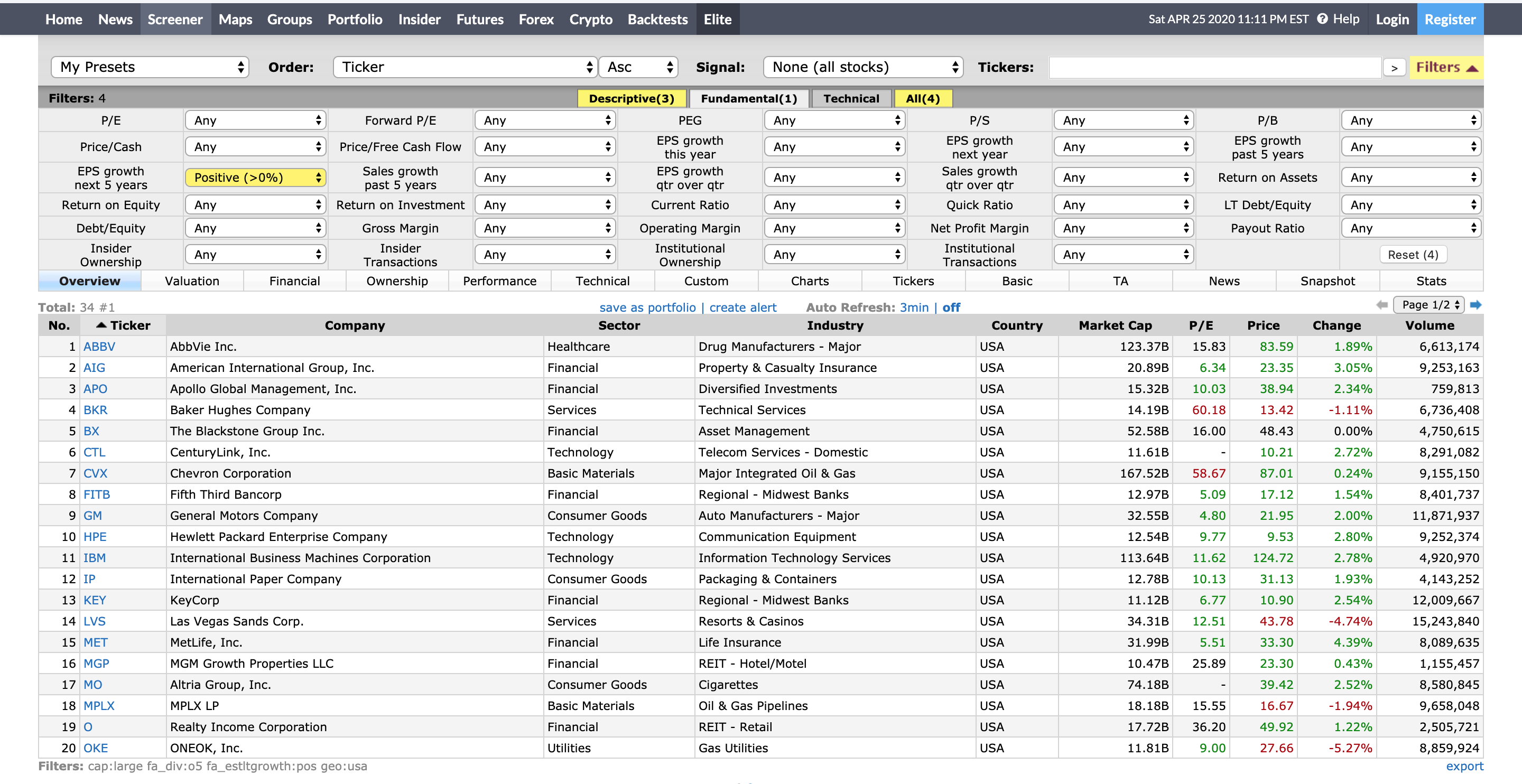The height and width of the screenshot is (784, 1522).
Task: Click the Help question mark icon
Action: (x=1322, y=19)
